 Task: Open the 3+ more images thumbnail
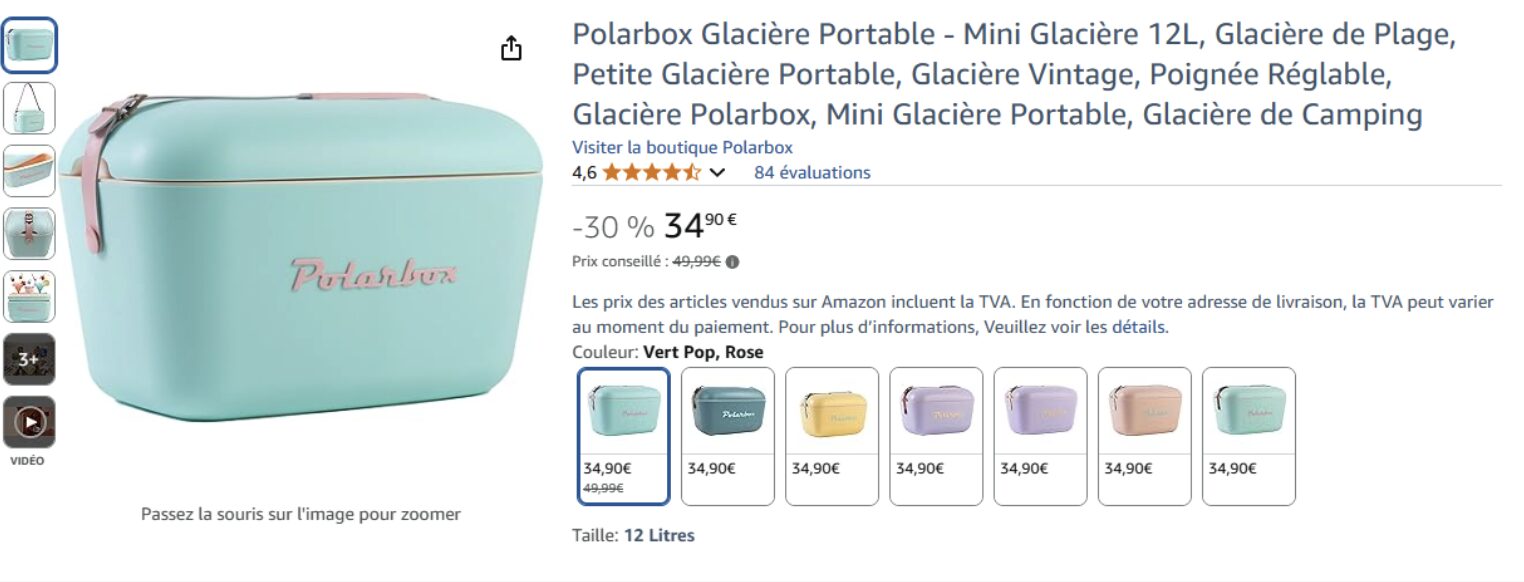[x=29, y=359]
